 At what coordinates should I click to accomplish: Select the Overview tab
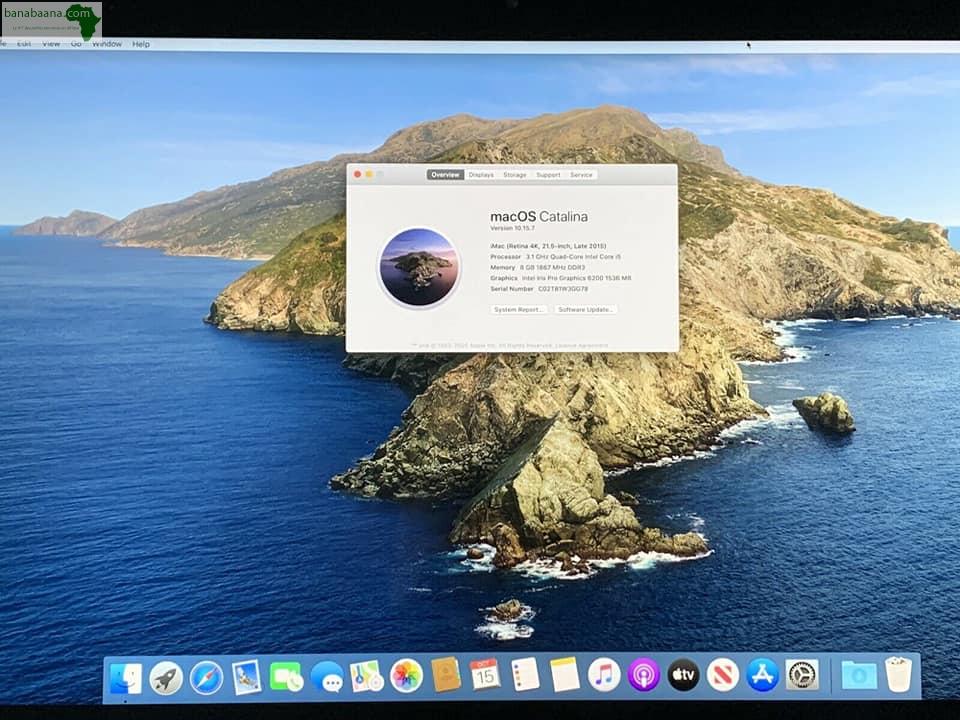coord(445,174)
